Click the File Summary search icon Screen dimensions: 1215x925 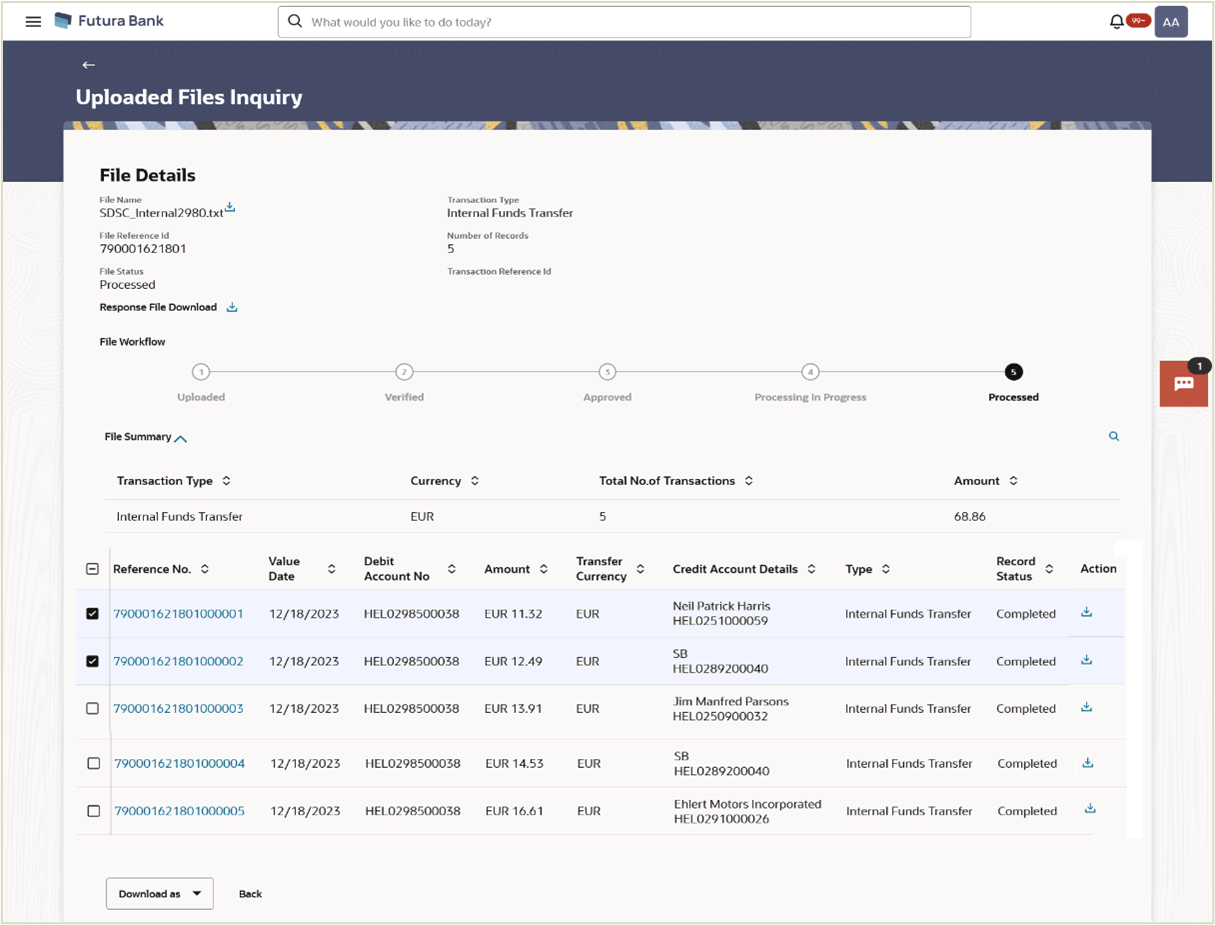pos(1113,436)
